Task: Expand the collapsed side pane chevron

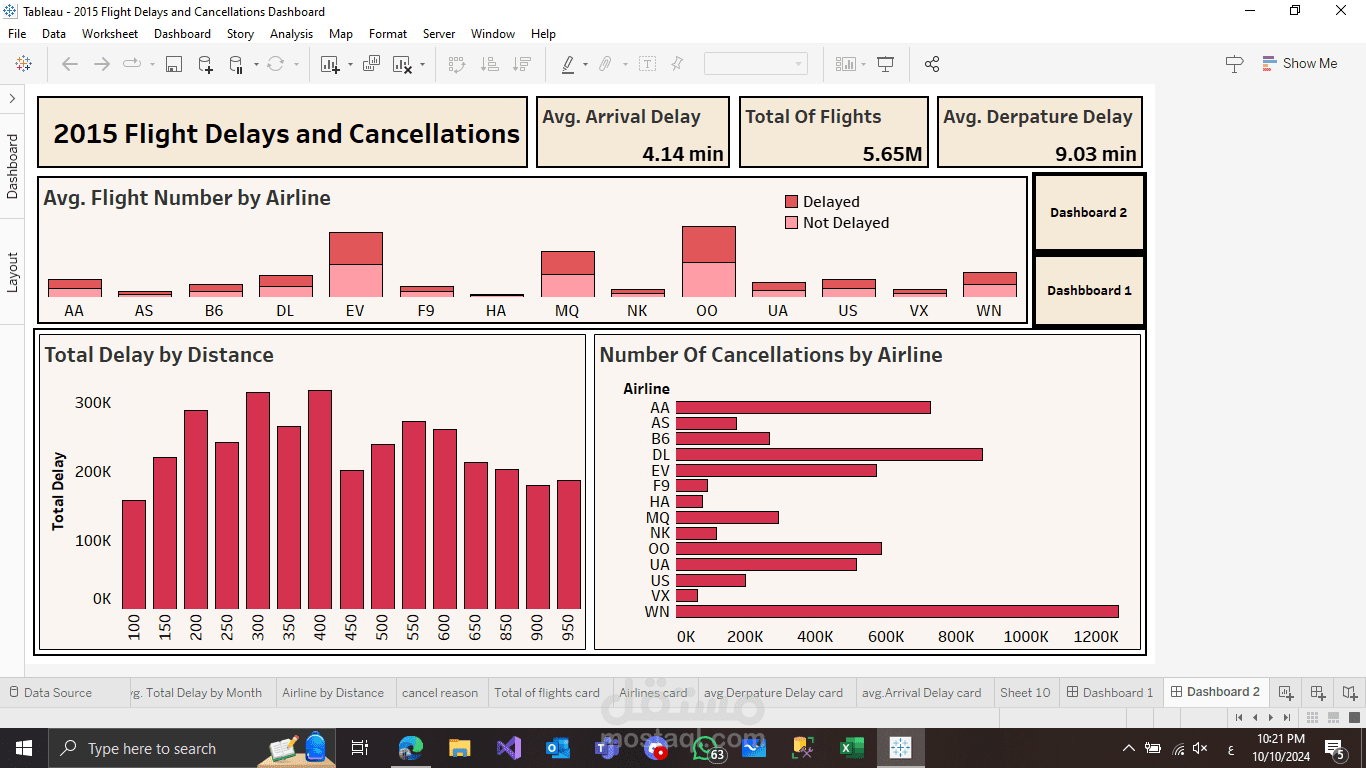Action: pyautogui.click(x=12, y=98)
